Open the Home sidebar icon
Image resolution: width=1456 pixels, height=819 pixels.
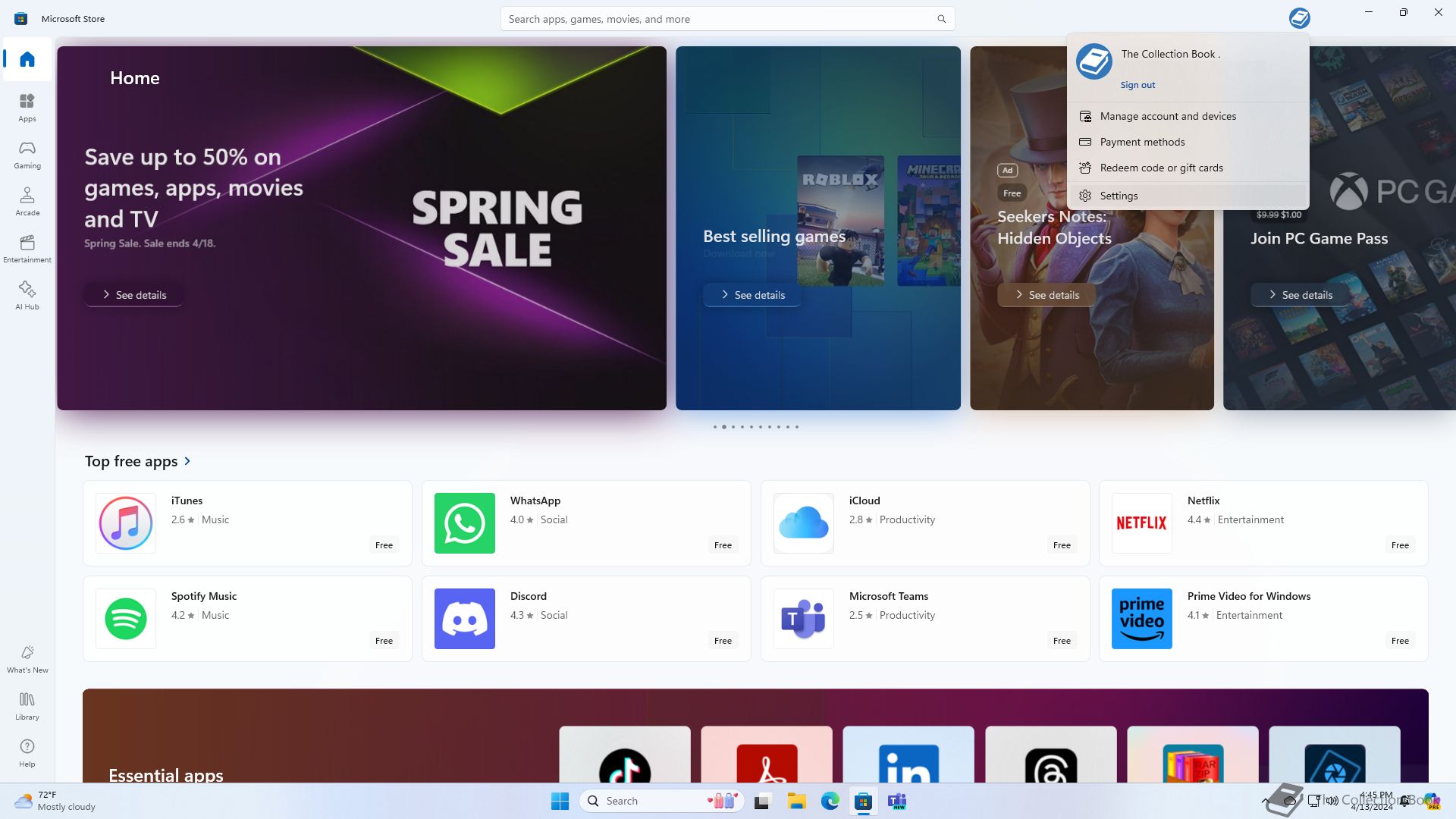coord(27,59)
